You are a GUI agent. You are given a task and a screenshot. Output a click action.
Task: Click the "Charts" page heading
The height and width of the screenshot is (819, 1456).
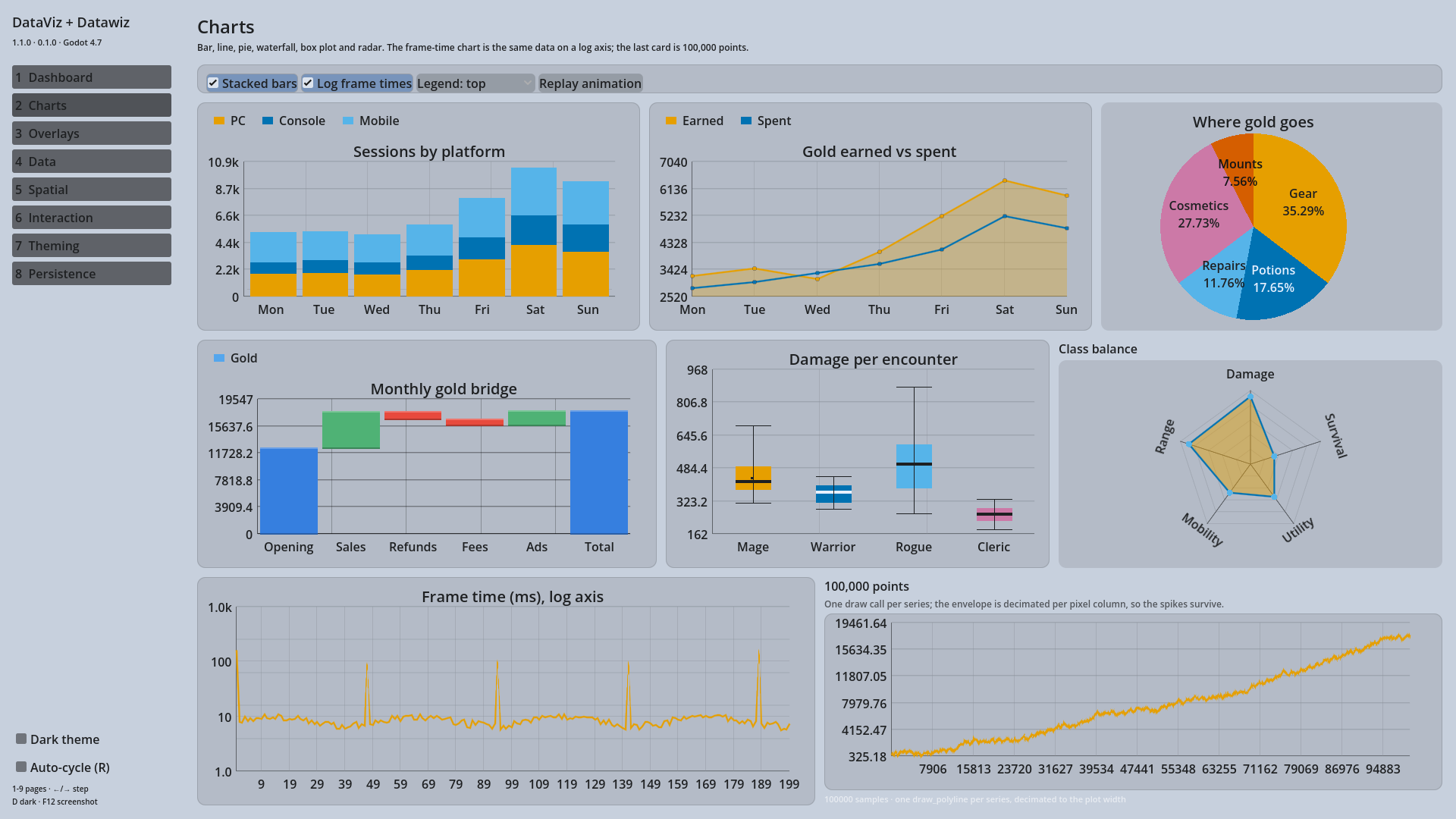pos(225,27)
